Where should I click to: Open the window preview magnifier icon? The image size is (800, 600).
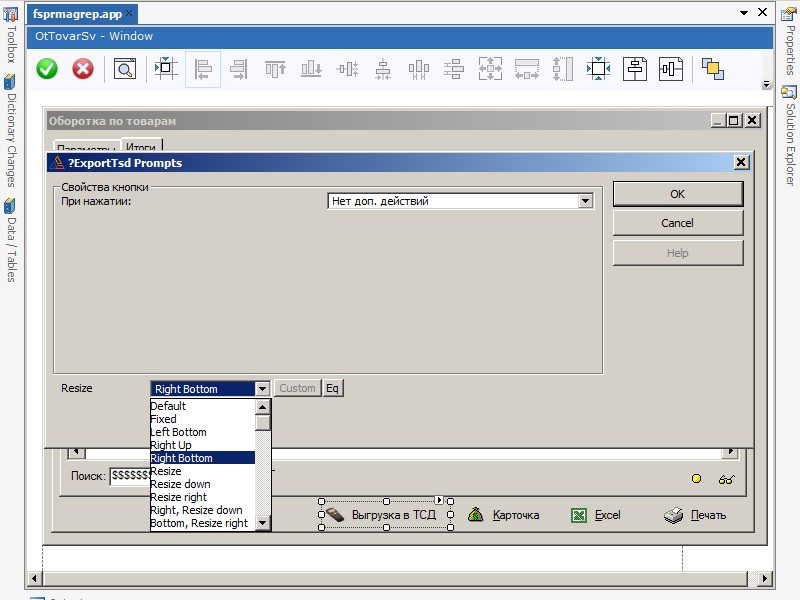(124, 69)
